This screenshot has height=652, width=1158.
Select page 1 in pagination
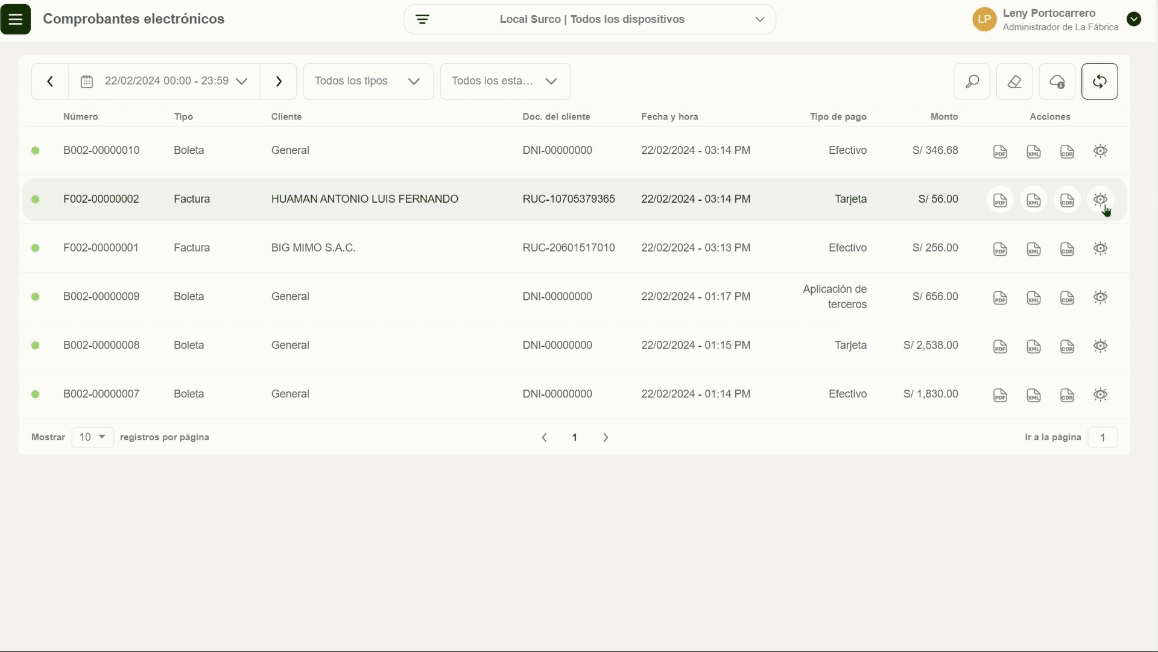coord(575,437)
